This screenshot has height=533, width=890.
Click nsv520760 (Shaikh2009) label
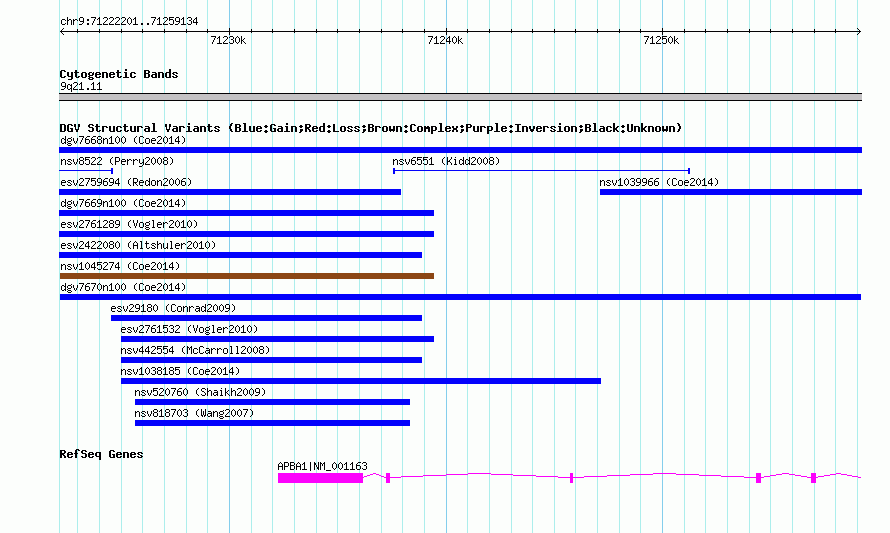200,392
